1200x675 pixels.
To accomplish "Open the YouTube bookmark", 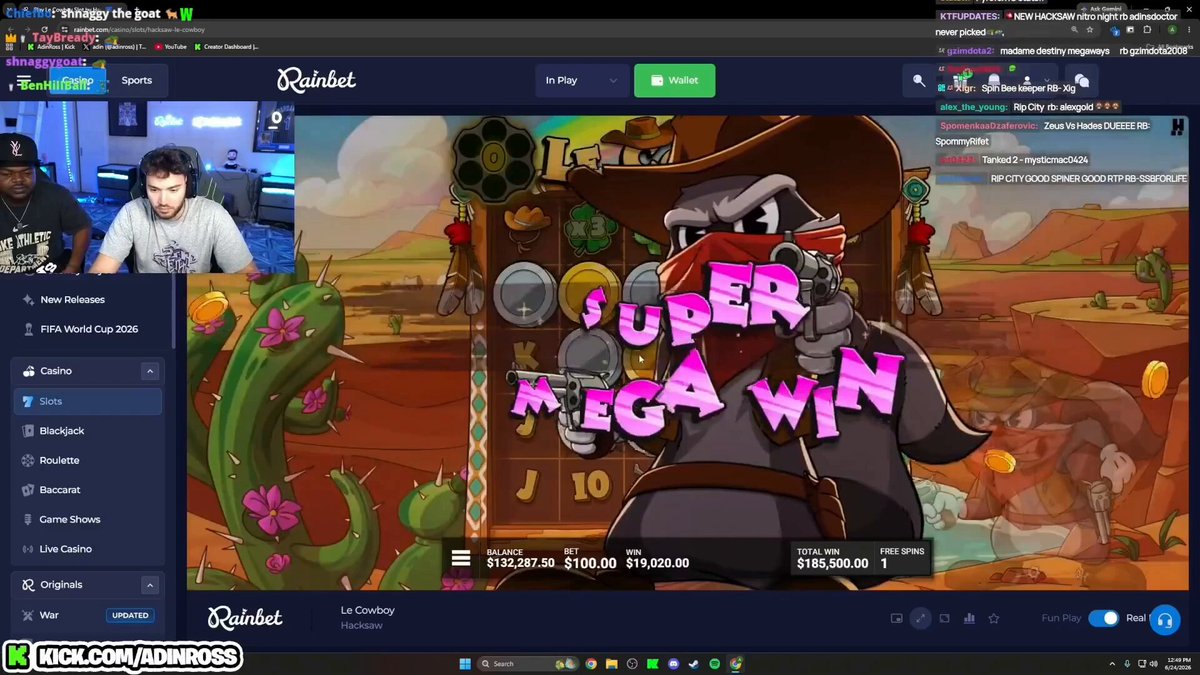I will coord(170,46).
